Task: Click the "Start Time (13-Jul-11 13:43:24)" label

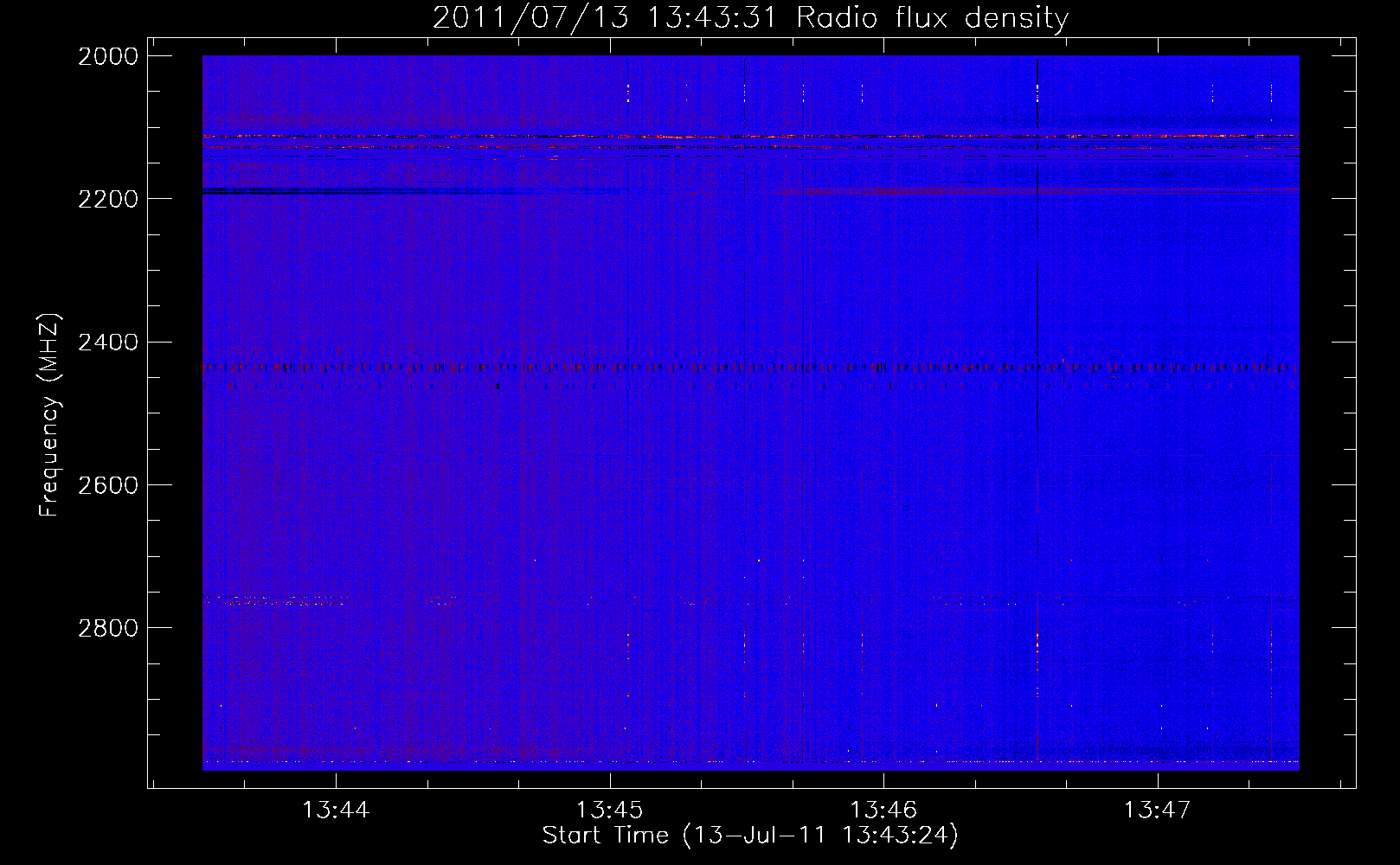Action: 750,836
